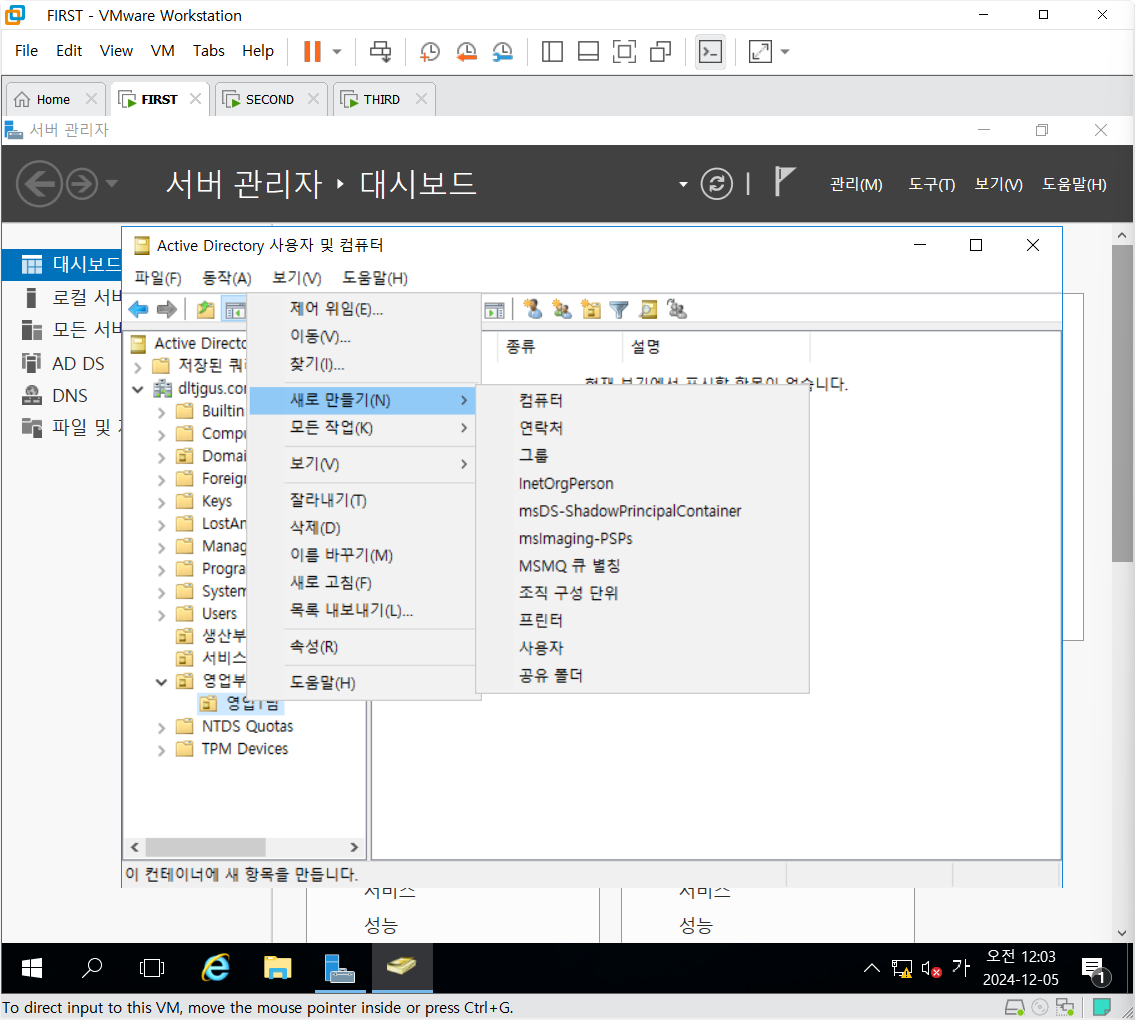Collapse the 영업부 tree node
Viewport: 1135px width, 1020px height.
tap(161, 682)
